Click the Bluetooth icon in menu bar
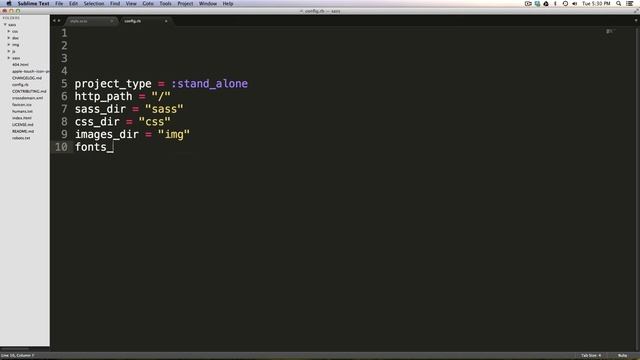This screenshot has height=360, width=640. click(x=555, y=3)
